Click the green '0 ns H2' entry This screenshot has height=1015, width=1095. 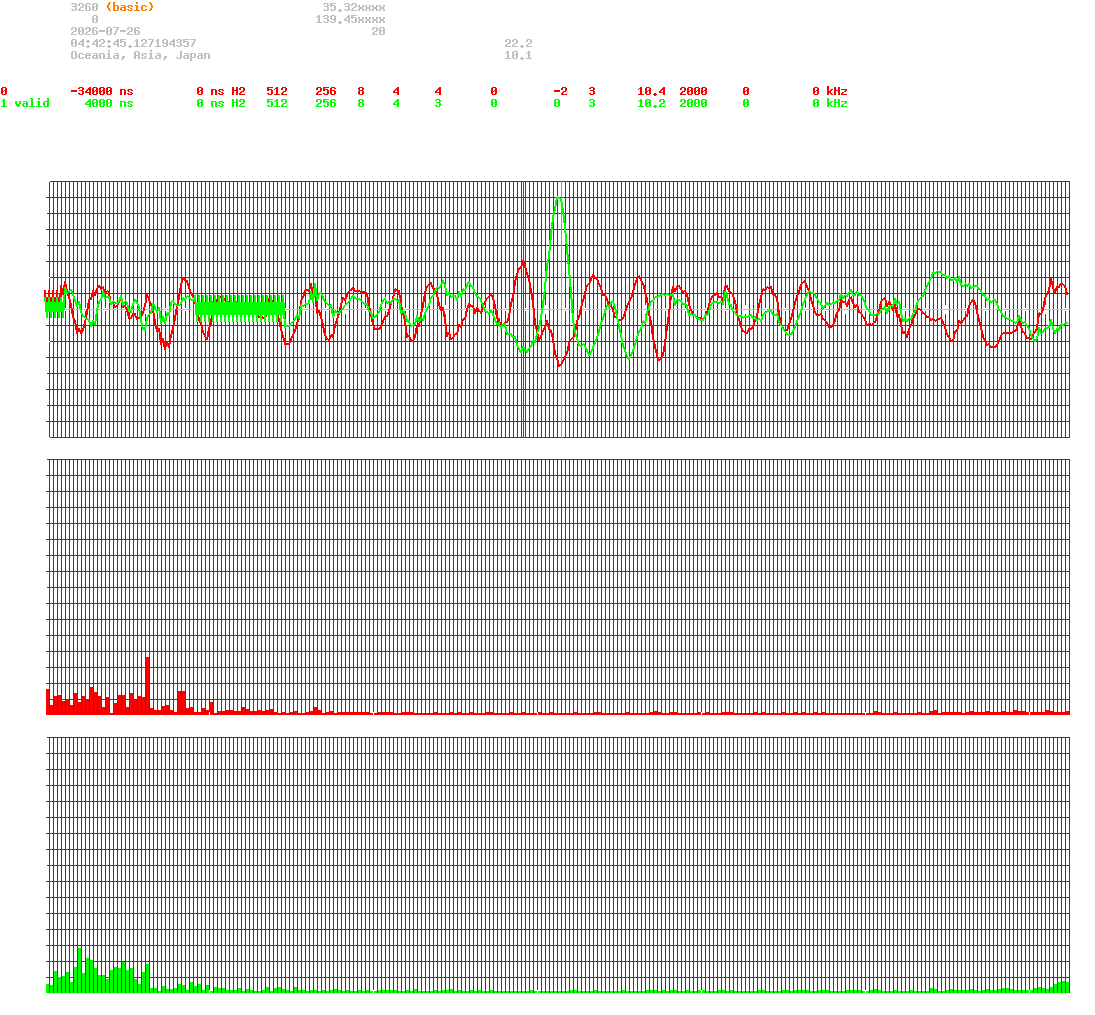click(221, 103)
